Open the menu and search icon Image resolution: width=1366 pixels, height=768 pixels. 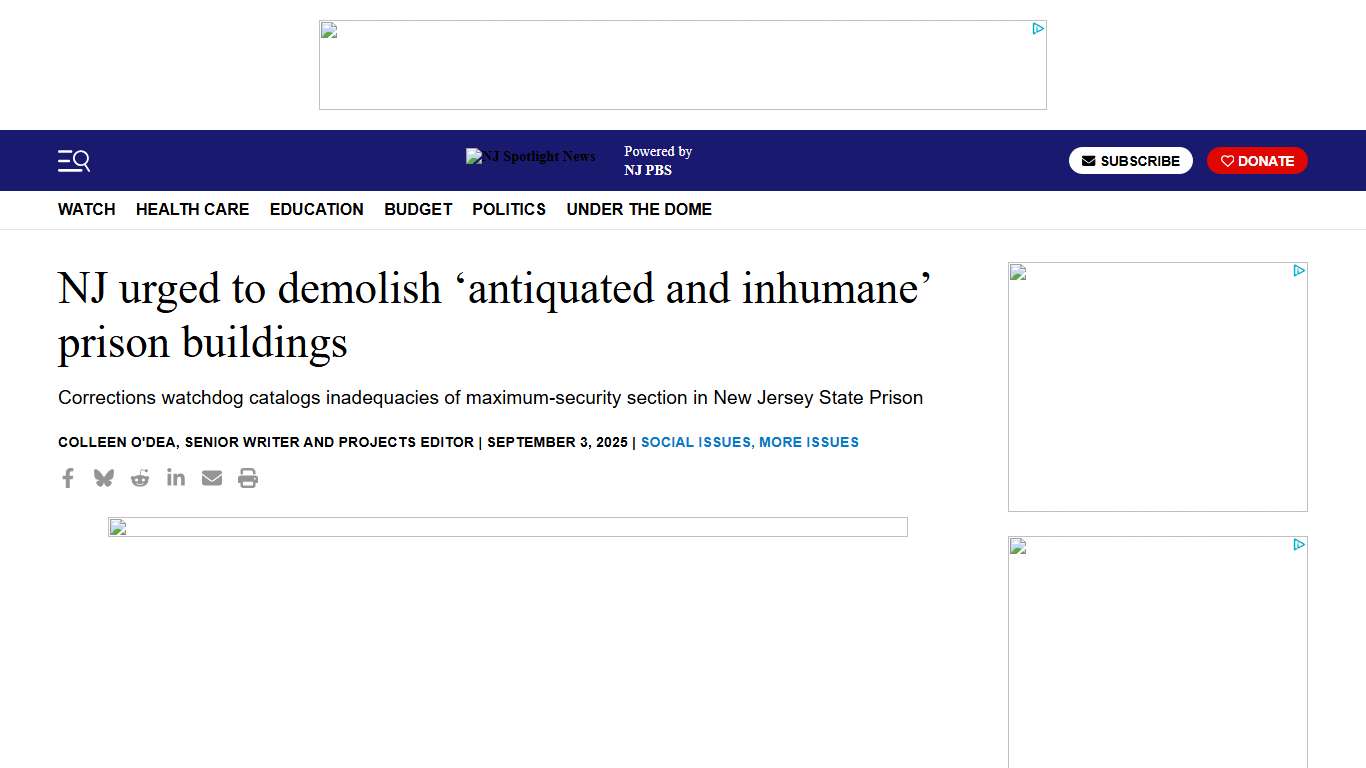tap(74, 161)
